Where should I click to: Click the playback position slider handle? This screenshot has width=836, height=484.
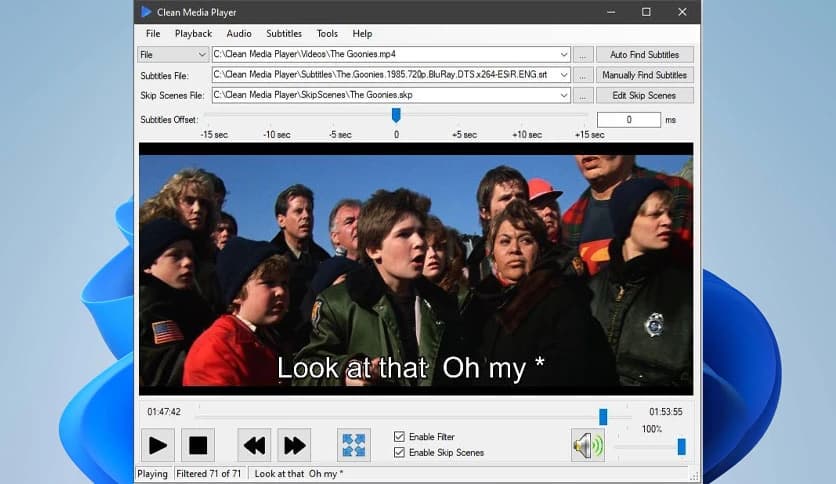coord(603,416)
